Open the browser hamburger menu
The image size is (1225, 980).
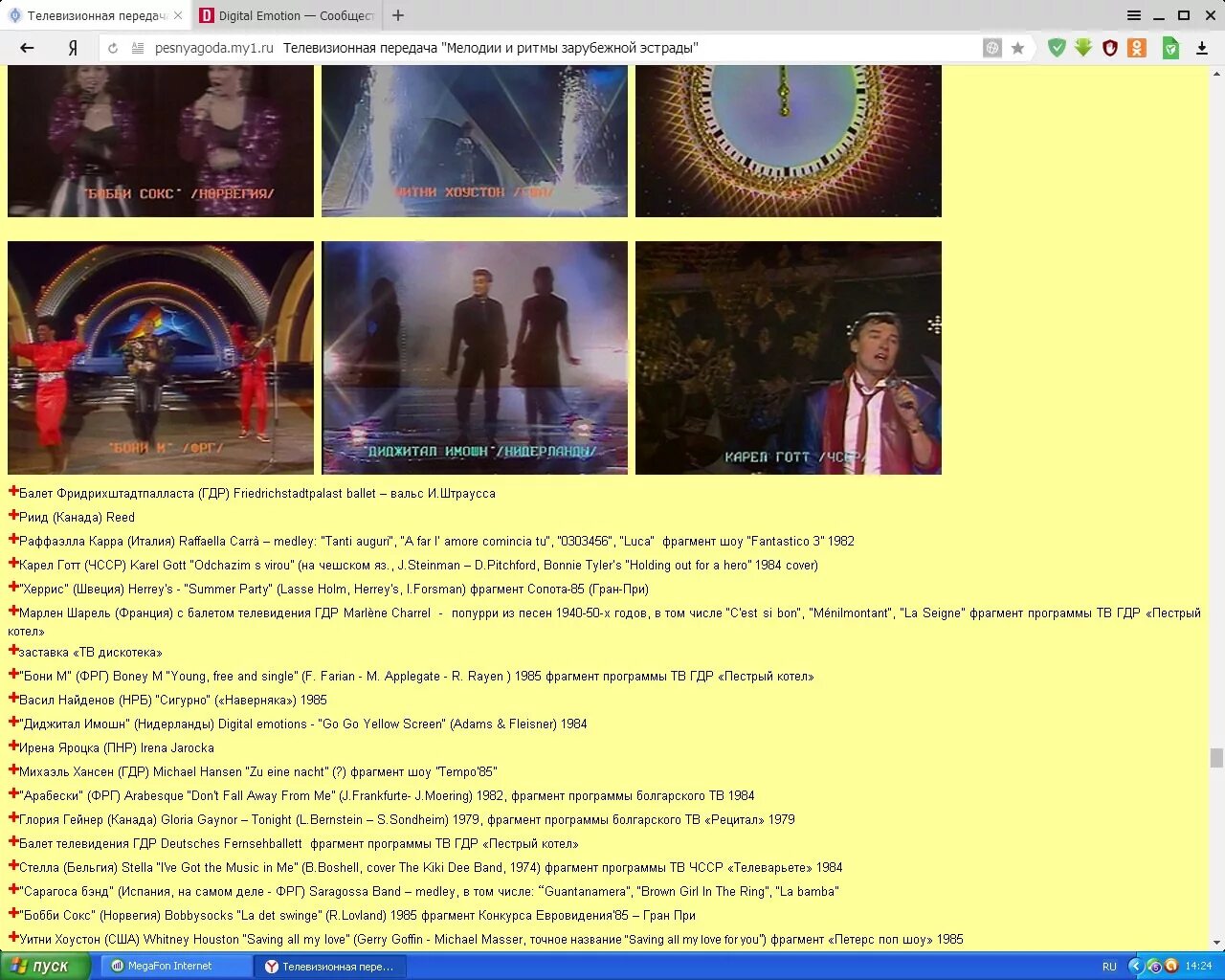(x=1134, y=15)
